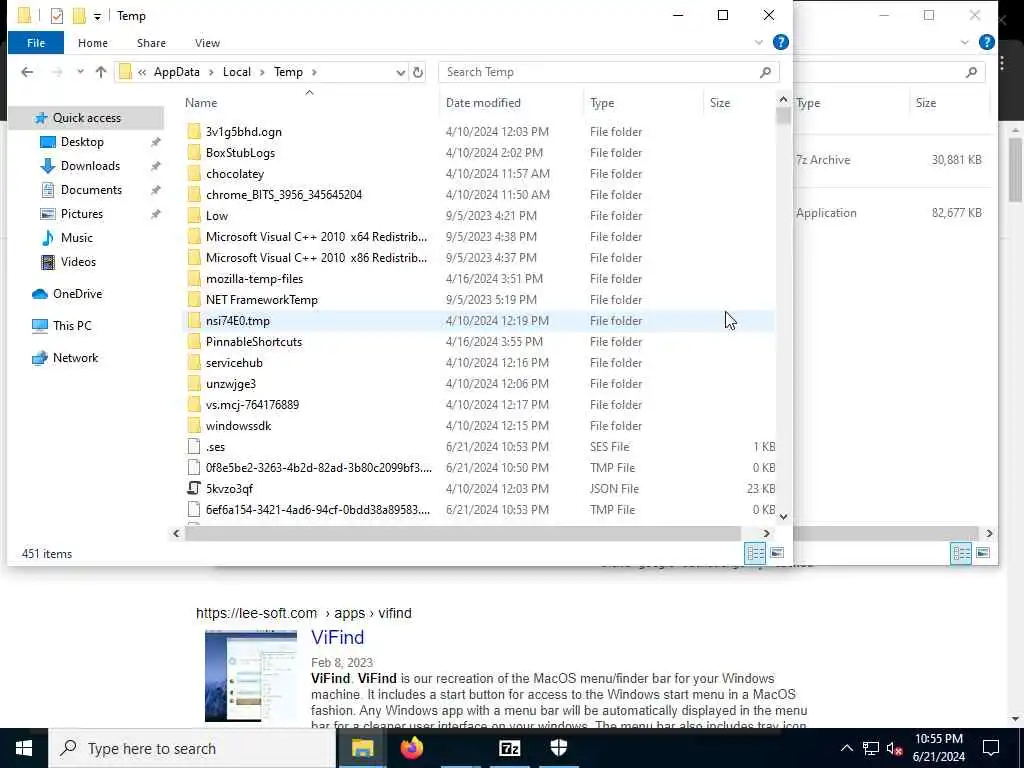The height and width of the screenshot is (768, 1024).
Task: Click Local in the address path
Action: [x=236, y=72]
